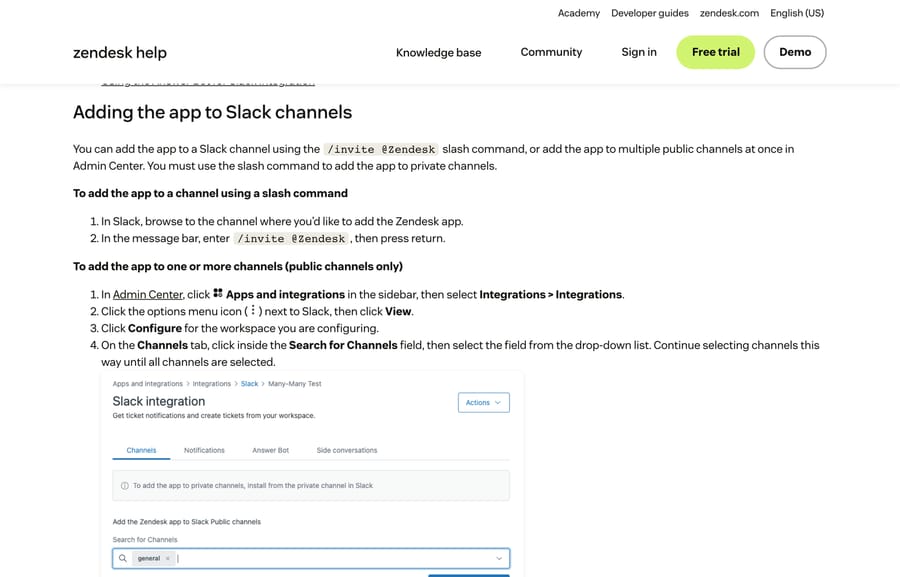Open Developer guides link
The image size is (900, 577).
click(x=650, y=13)
